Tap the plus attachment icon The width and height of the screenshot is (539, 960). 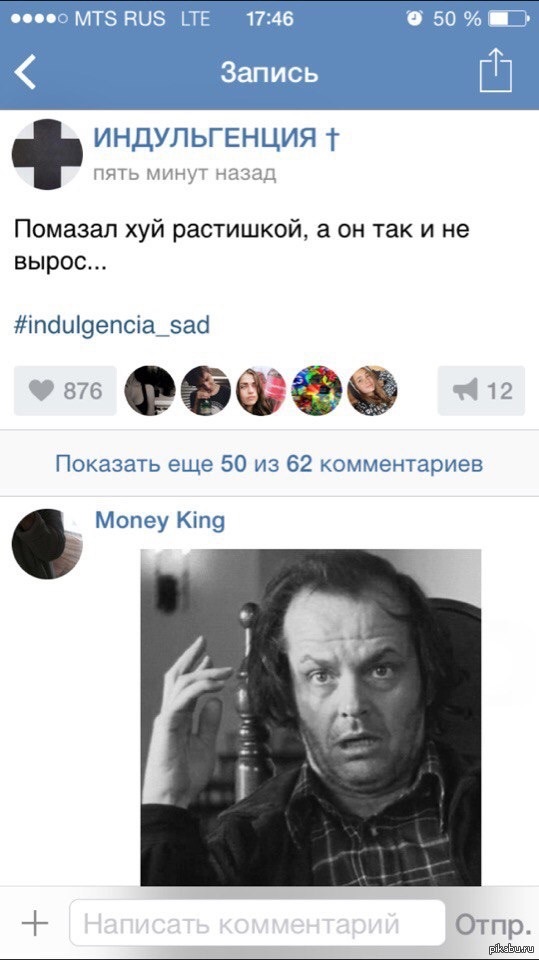tap(34, 923)
